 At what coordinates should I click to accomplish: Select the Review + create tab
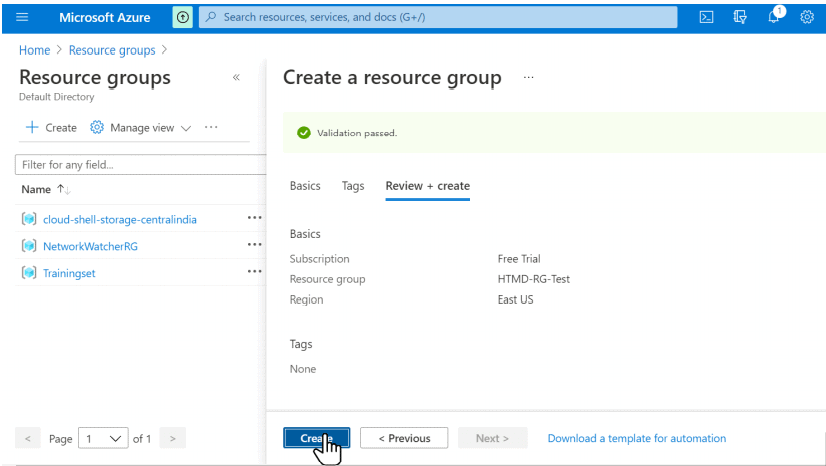point(428,186)
